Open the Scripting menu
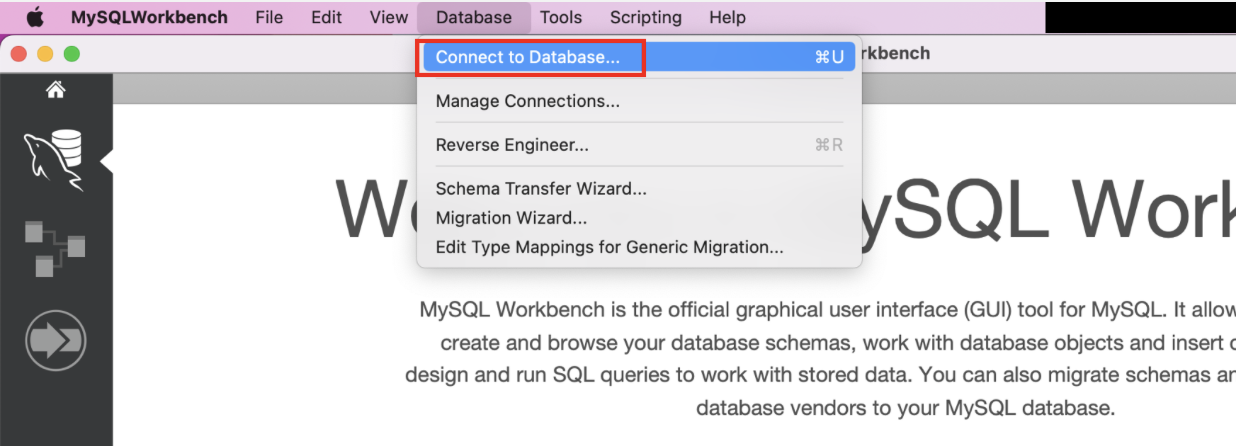Image resolution: width=1236 pixels, height=446 pixels. tap(646, 17)
